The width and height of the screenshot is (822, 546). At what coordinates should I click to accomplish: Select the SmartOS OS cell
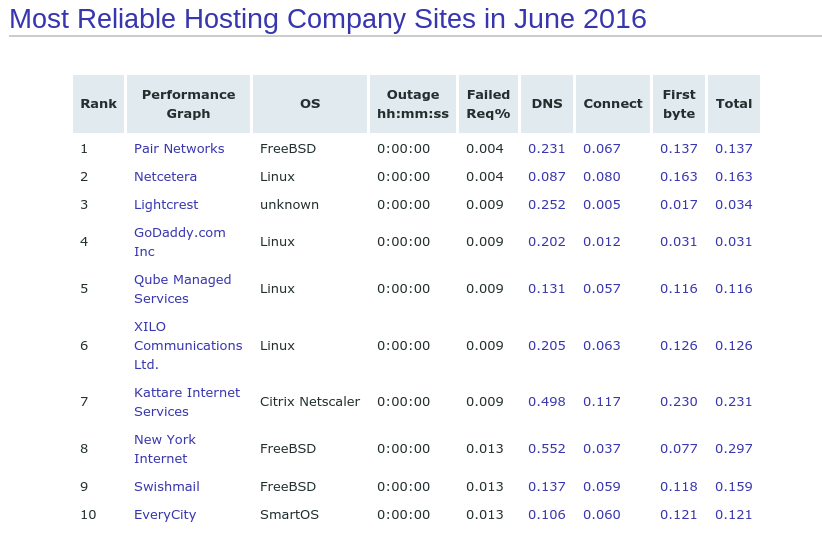coord(289,515)
